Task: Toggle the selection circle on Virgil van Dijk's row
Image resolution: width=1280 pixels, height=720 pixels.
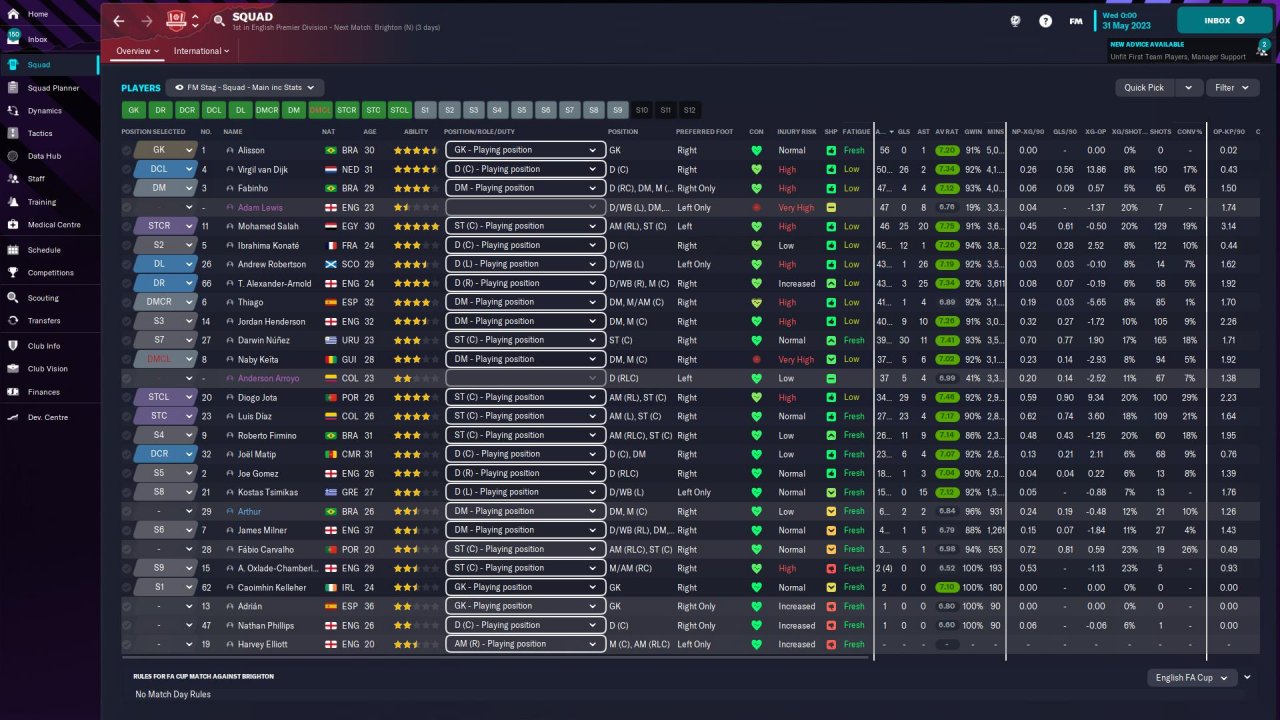Action: pos(127,169)
